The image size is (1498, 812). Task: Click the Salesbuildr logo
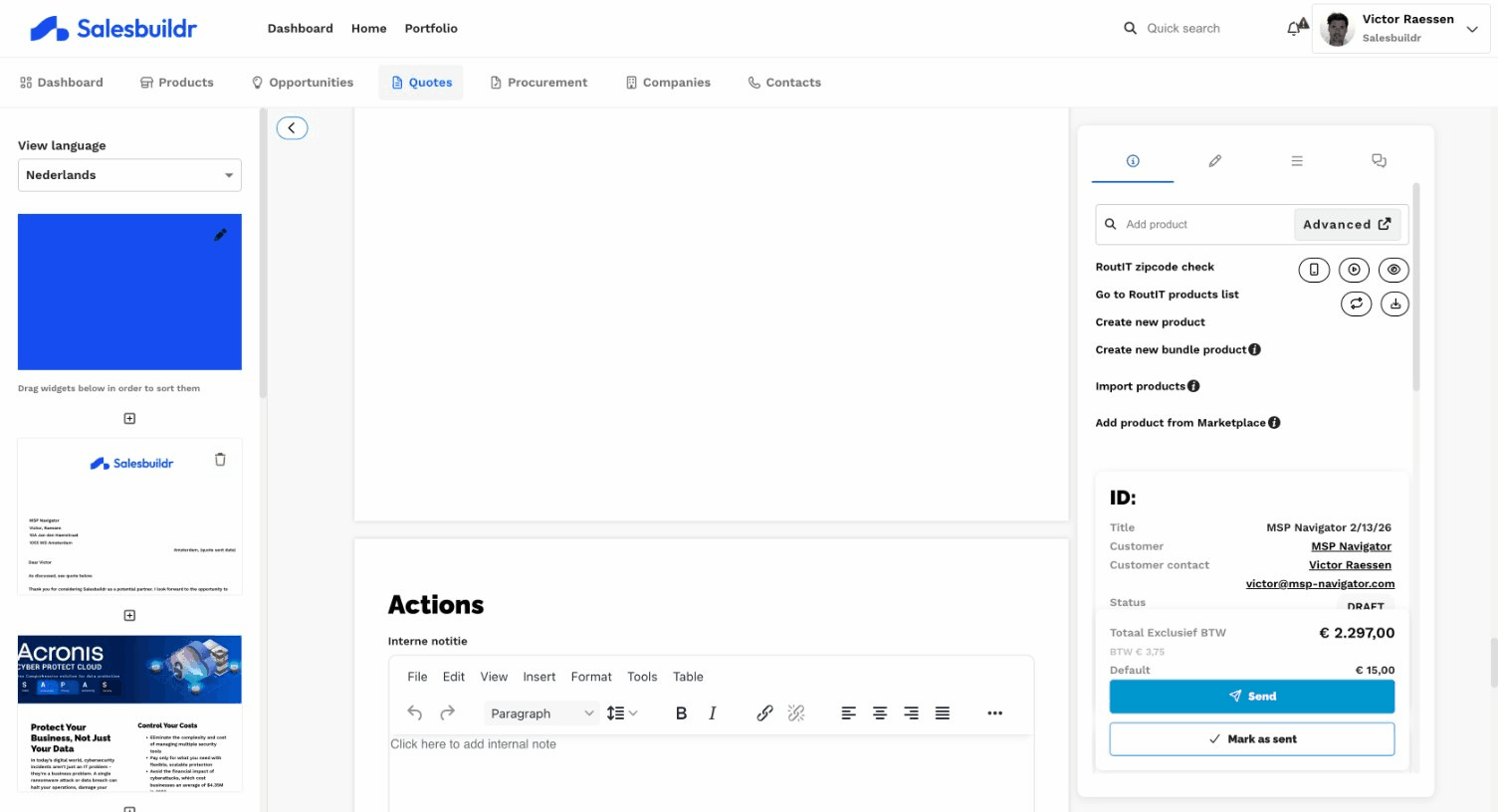coord(113,29)
